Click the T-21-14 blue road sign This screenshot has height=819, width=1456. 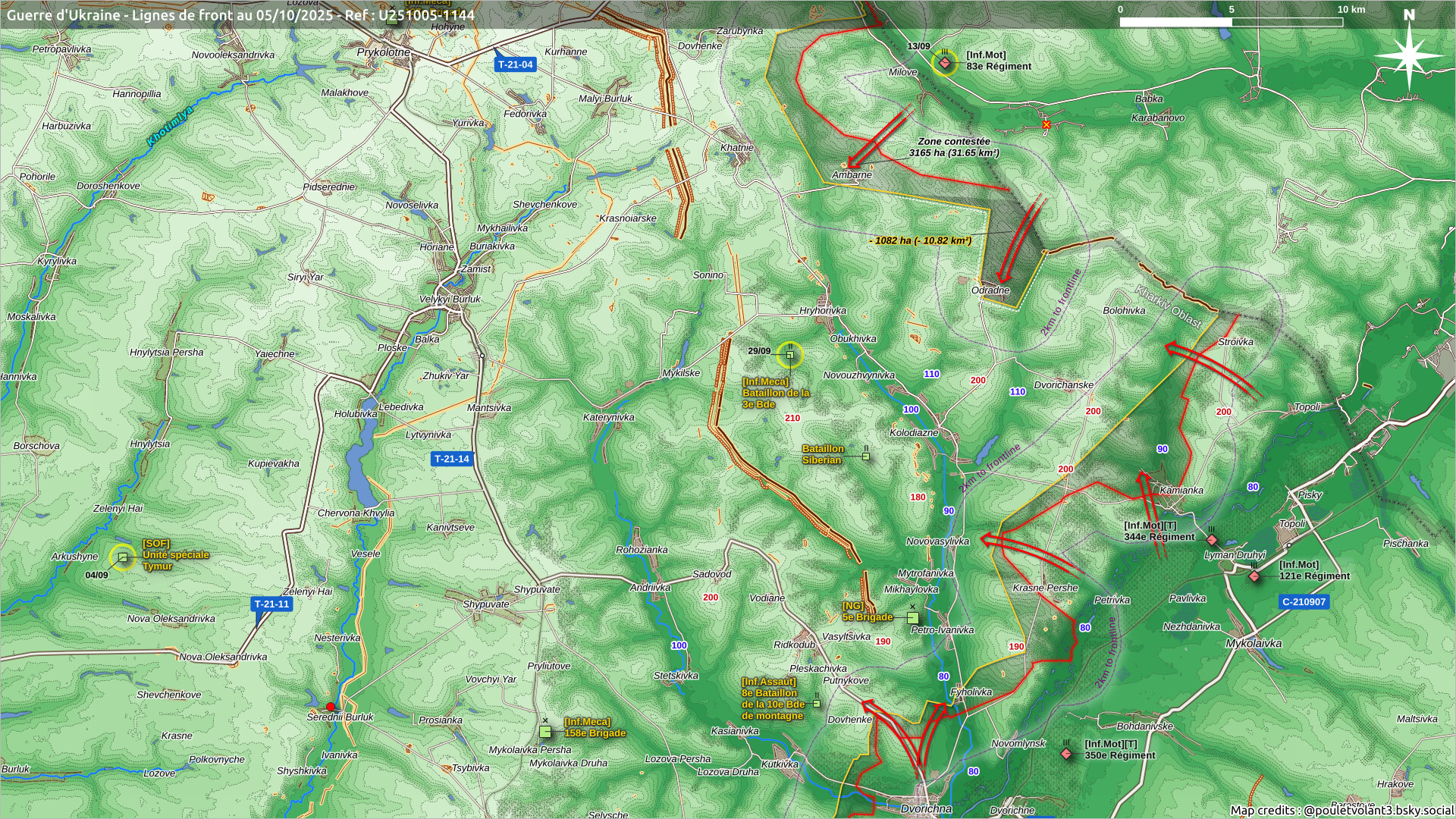pyautogui.click(x=451, y=459)
